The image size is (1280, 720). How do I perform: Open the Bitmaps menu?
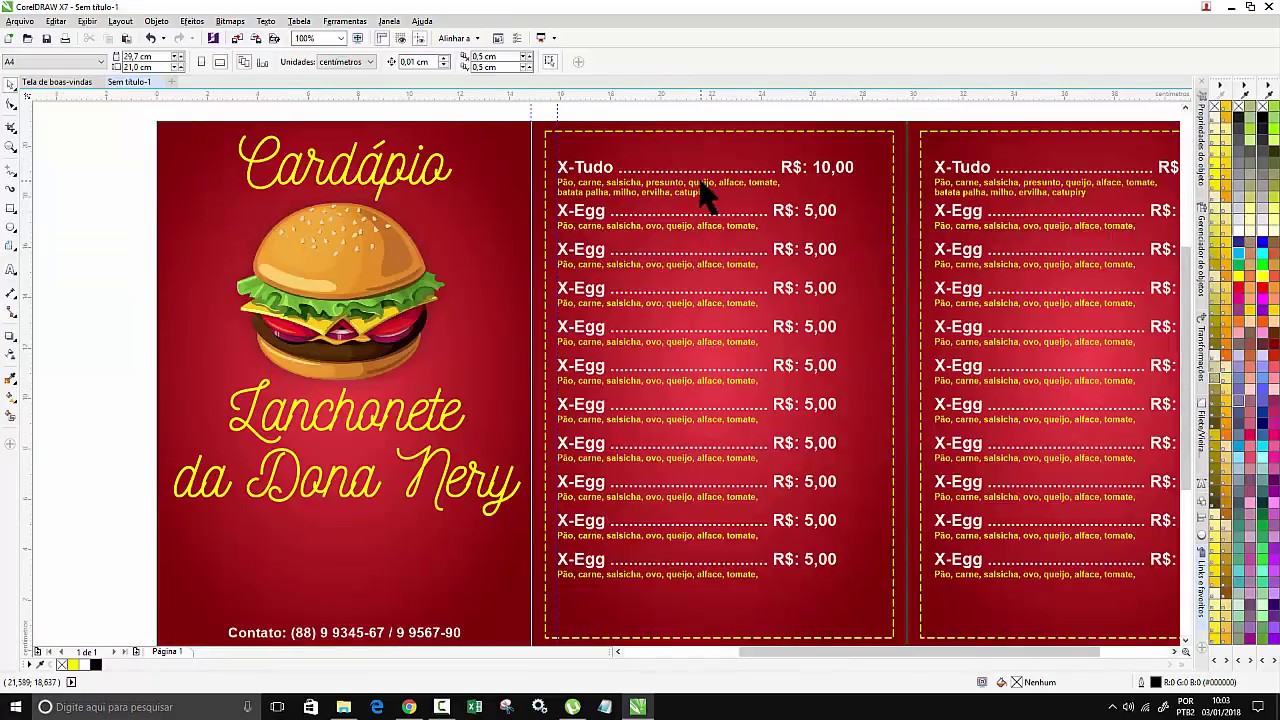[x=230, y=21]
